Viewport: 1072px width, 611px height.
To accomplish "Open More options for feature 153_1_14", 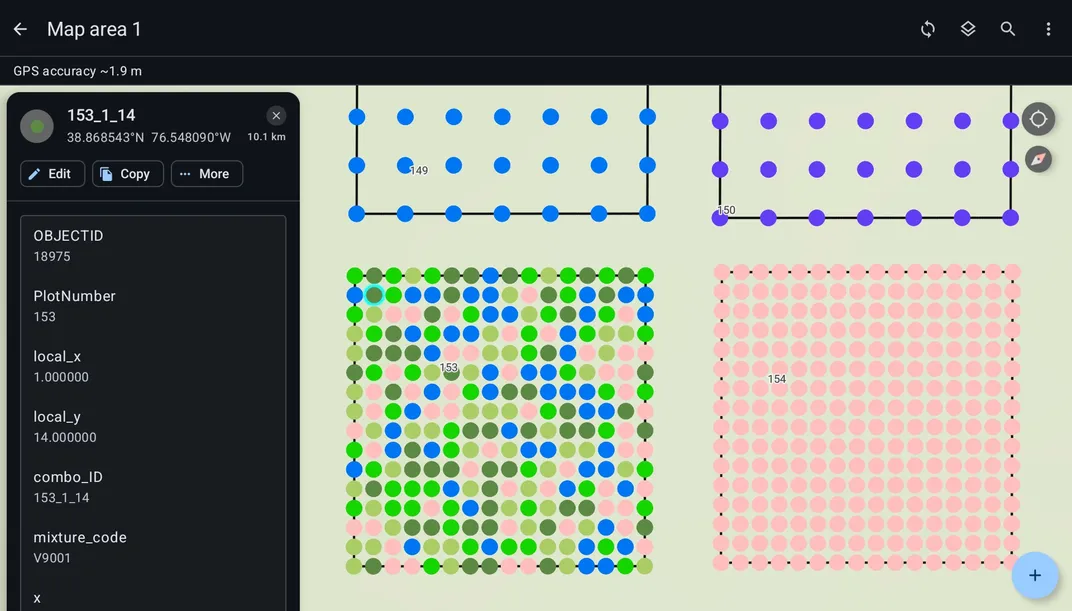I will click(206, 173).
